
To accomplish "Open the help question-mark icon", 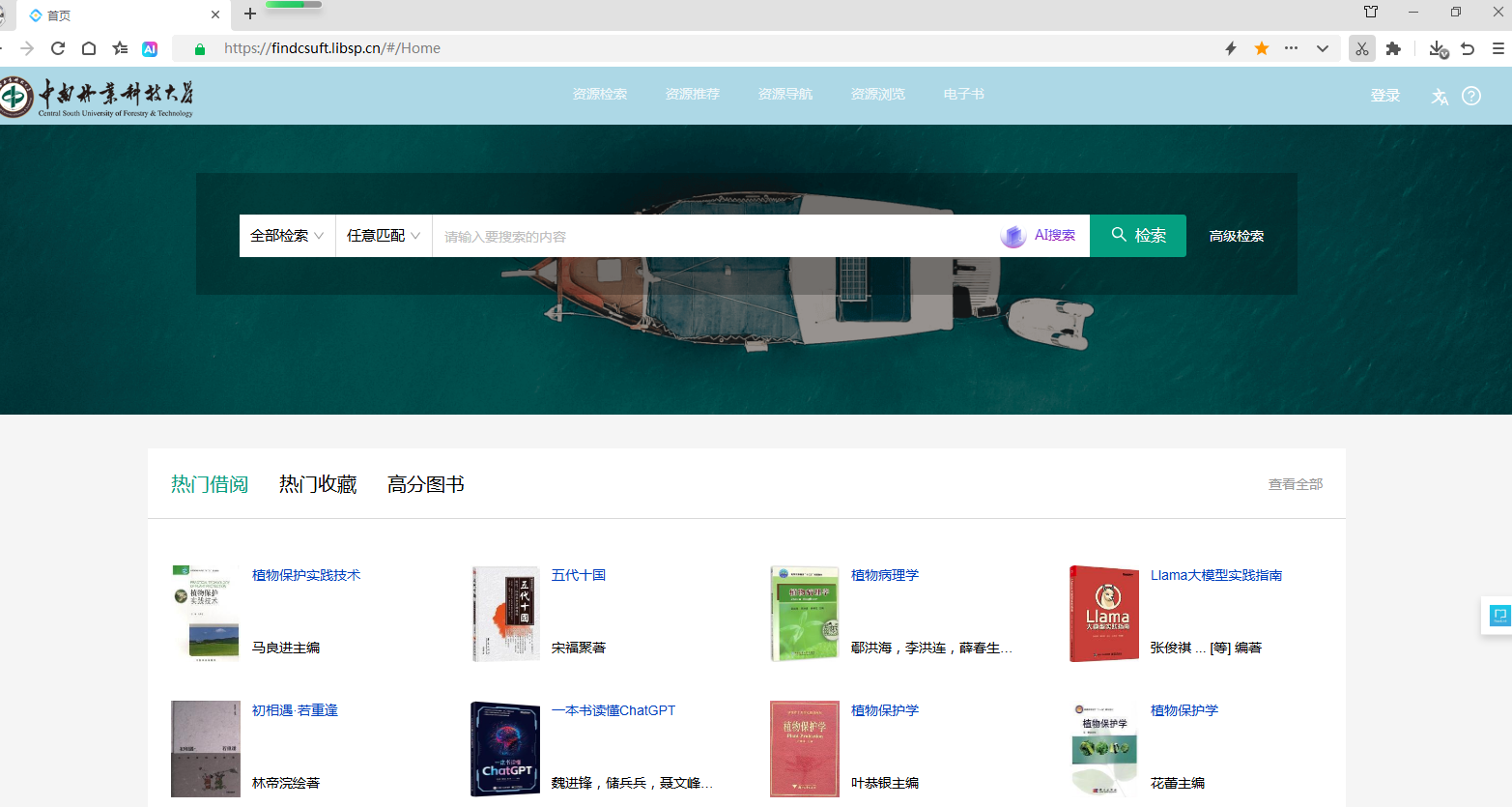I will [x=1471, y=95].
